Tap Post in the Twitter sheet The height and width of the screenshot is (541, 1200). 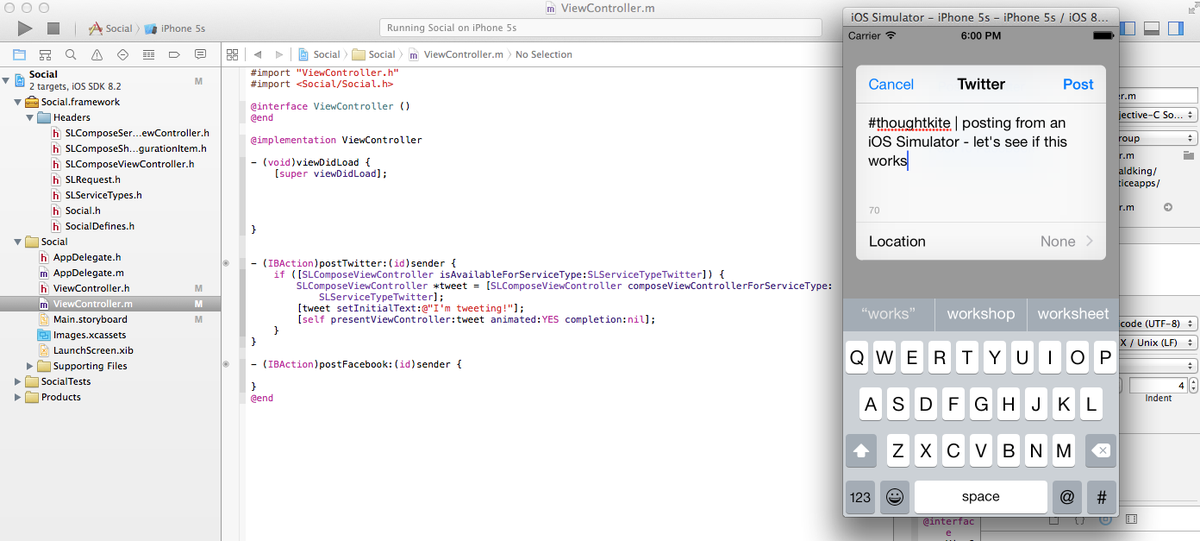click(1078, 85)
